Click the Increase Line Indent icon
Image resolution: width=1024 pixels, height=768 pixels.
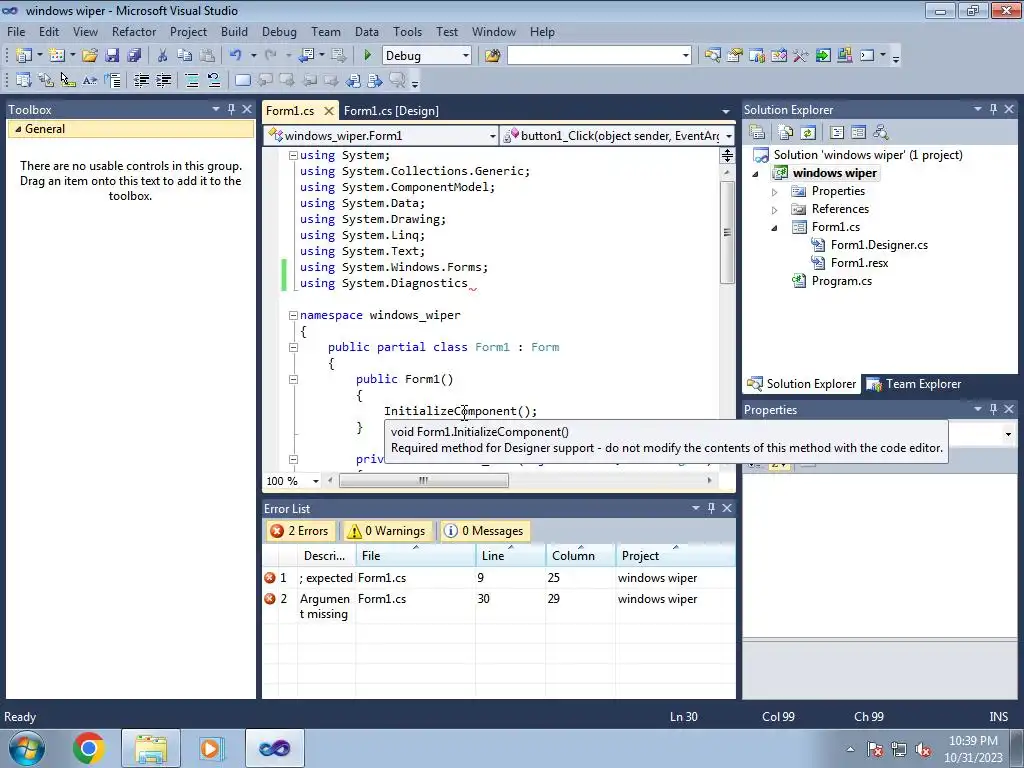(x=163, y=80)
